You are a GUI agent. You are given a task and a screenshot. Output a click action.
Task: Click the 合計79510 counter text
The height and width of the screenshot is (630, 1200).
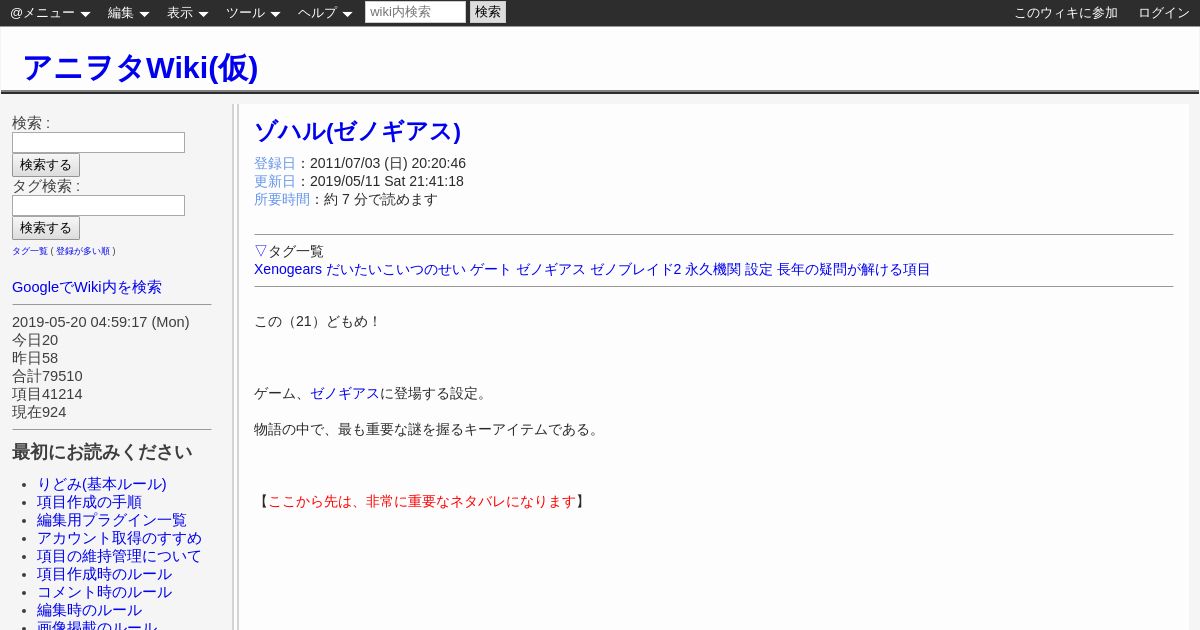point(47,376)
